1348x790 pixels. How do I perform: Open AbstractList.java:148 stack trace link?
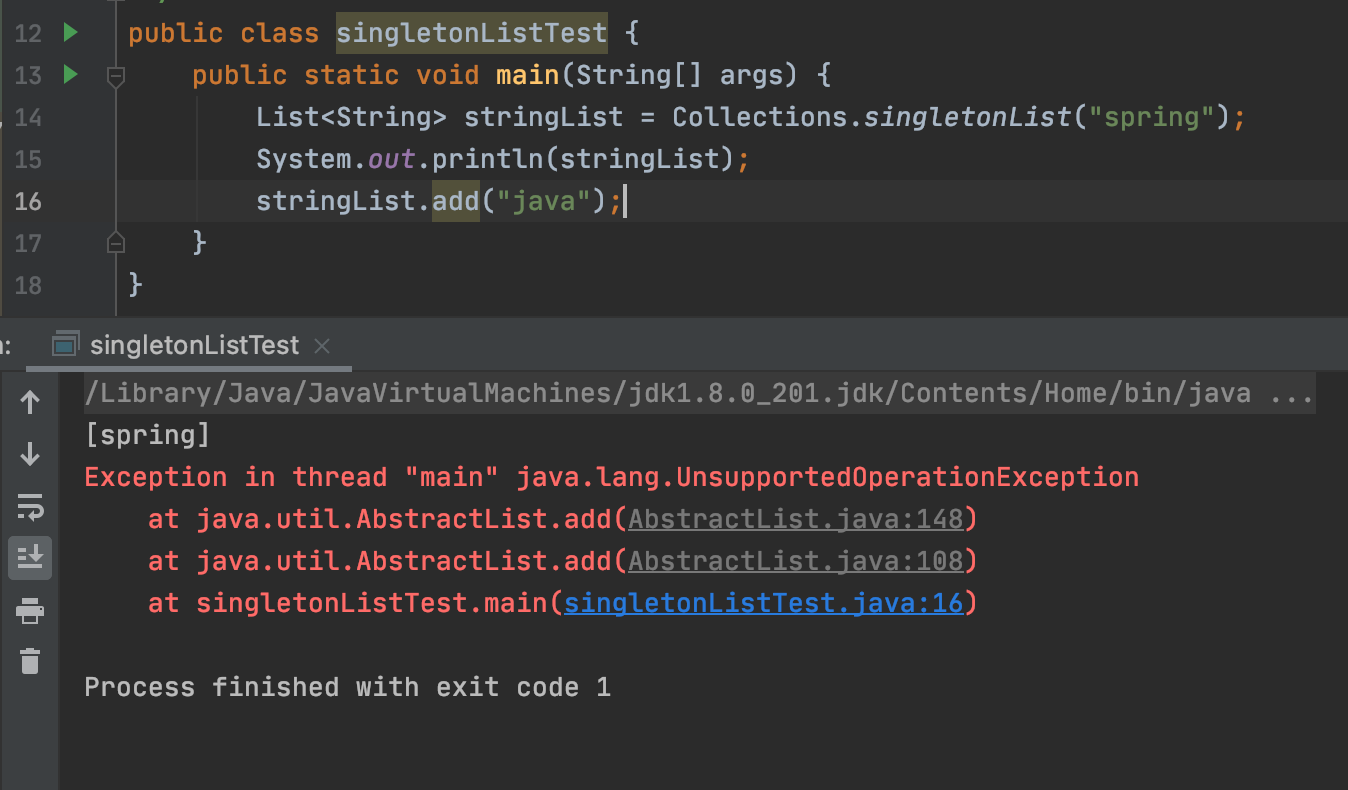pos(795,519)
